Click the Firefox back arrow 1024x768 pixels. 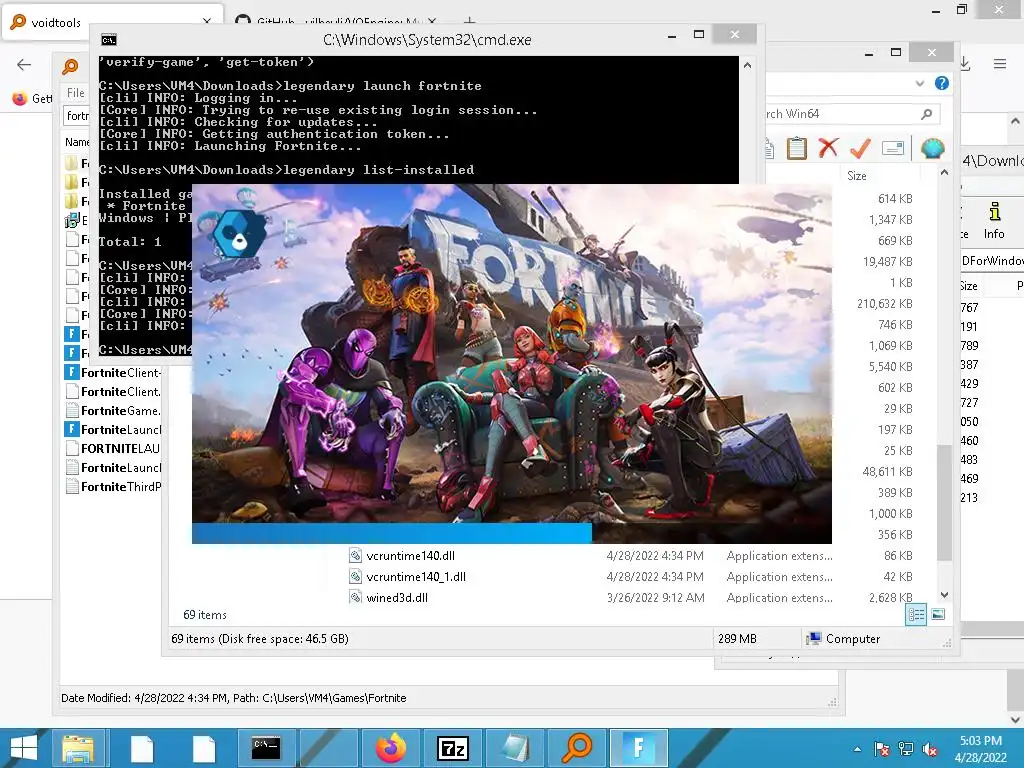point(24,64)
